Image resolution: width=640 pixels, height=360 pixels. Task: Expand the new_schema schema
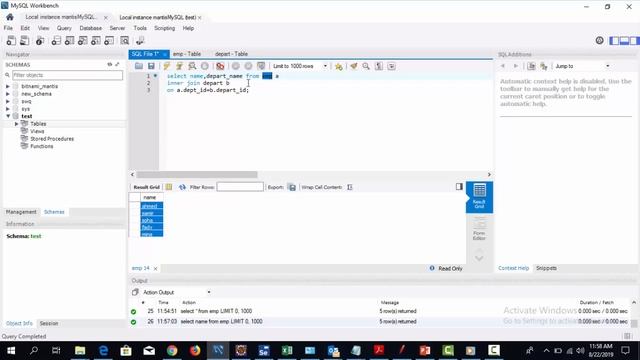8,94
